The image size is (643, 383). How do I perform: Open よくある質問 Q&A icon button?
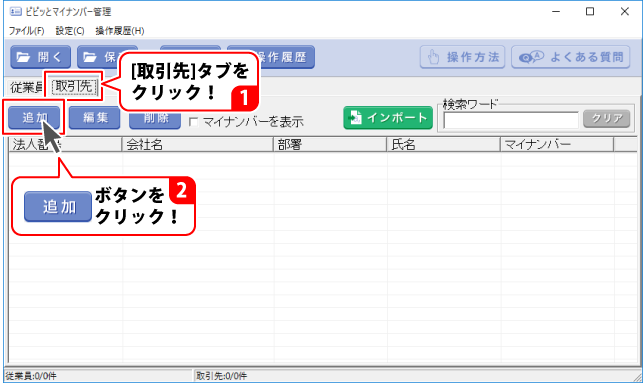coord(570,57)
